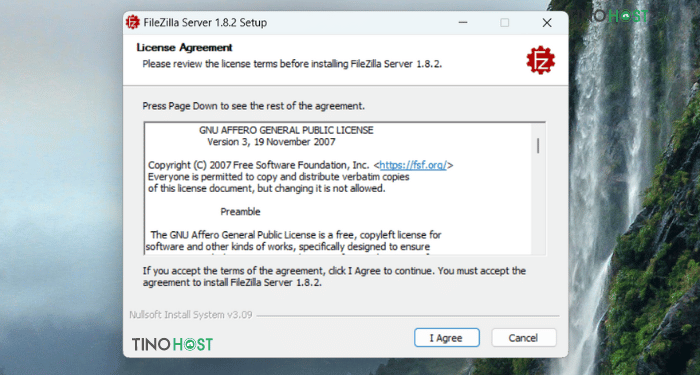Click the FileZilla icon in title bar

pos(133,22)
